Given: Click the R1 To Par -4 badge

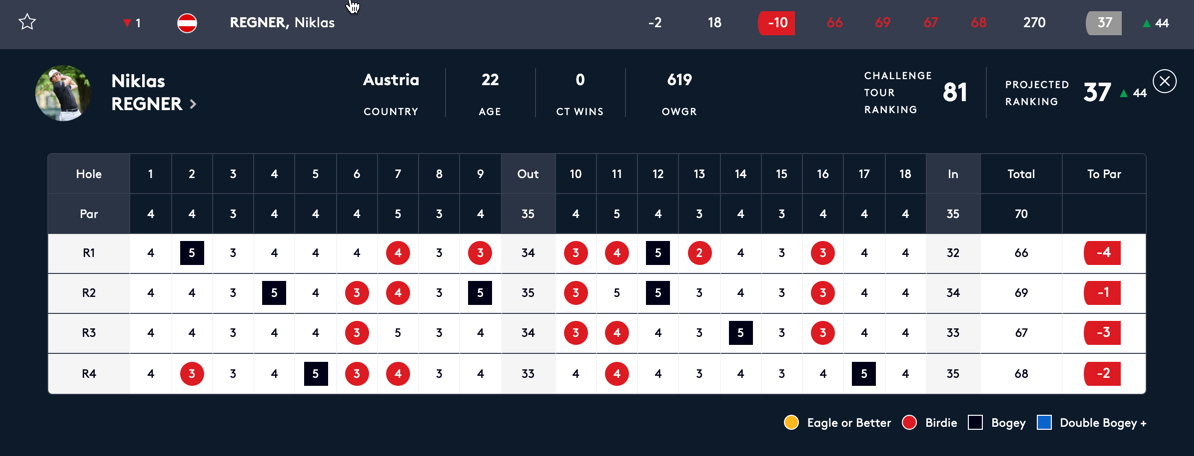Looking at the screenshot, I should coord(1102,253).
